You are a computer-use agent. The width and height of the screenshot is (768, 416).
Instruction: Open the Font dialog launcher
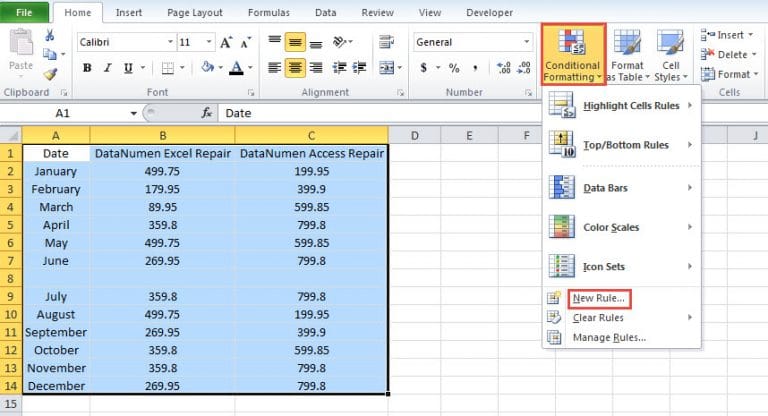251,93
